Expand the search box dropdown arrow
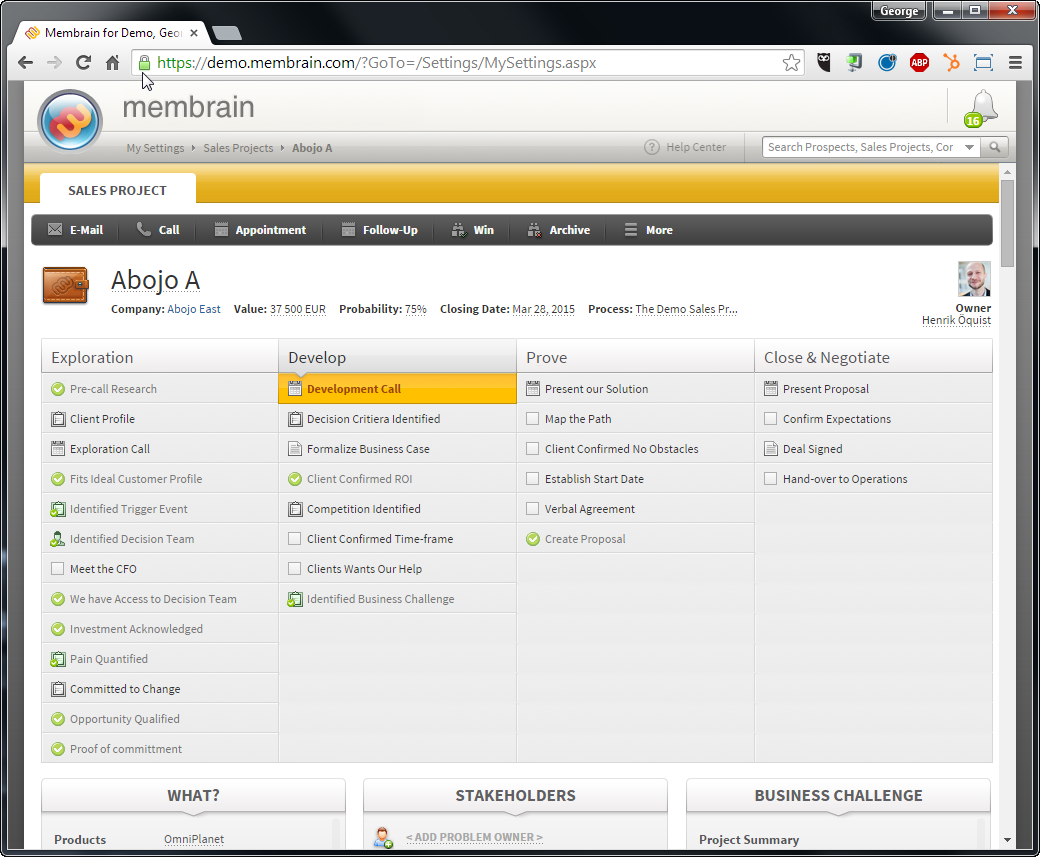This screenshot has height=857, width=1040. [969, 147]
